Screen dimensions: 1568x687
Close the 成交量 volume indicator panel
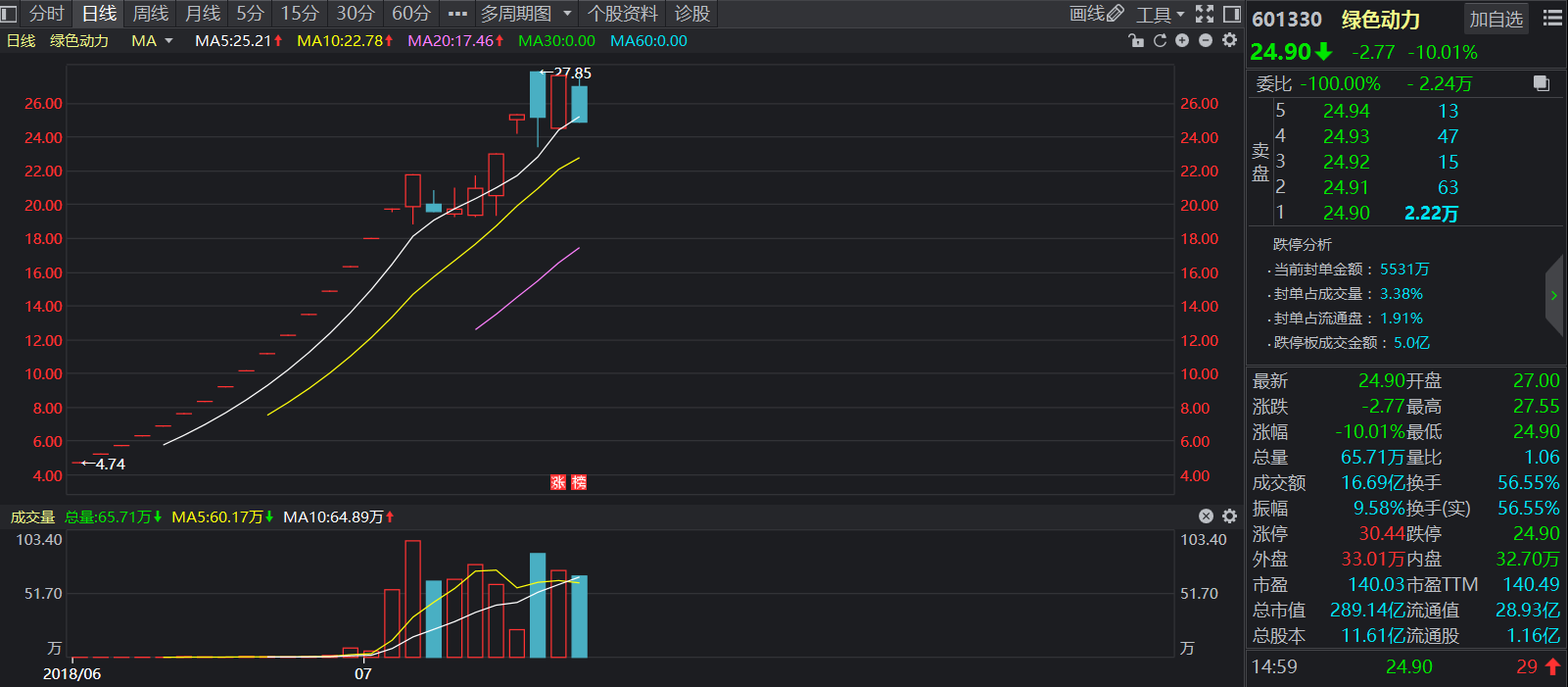pos(1206,516)
